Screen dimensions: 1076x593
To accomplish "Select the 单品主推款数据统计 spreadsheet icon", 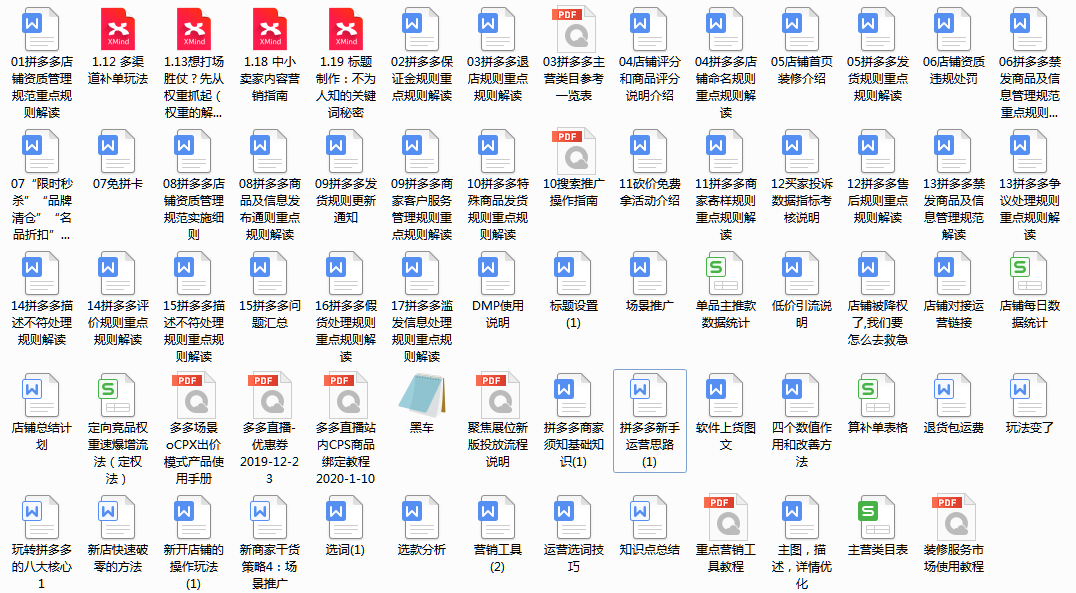I will pos(725,273).
